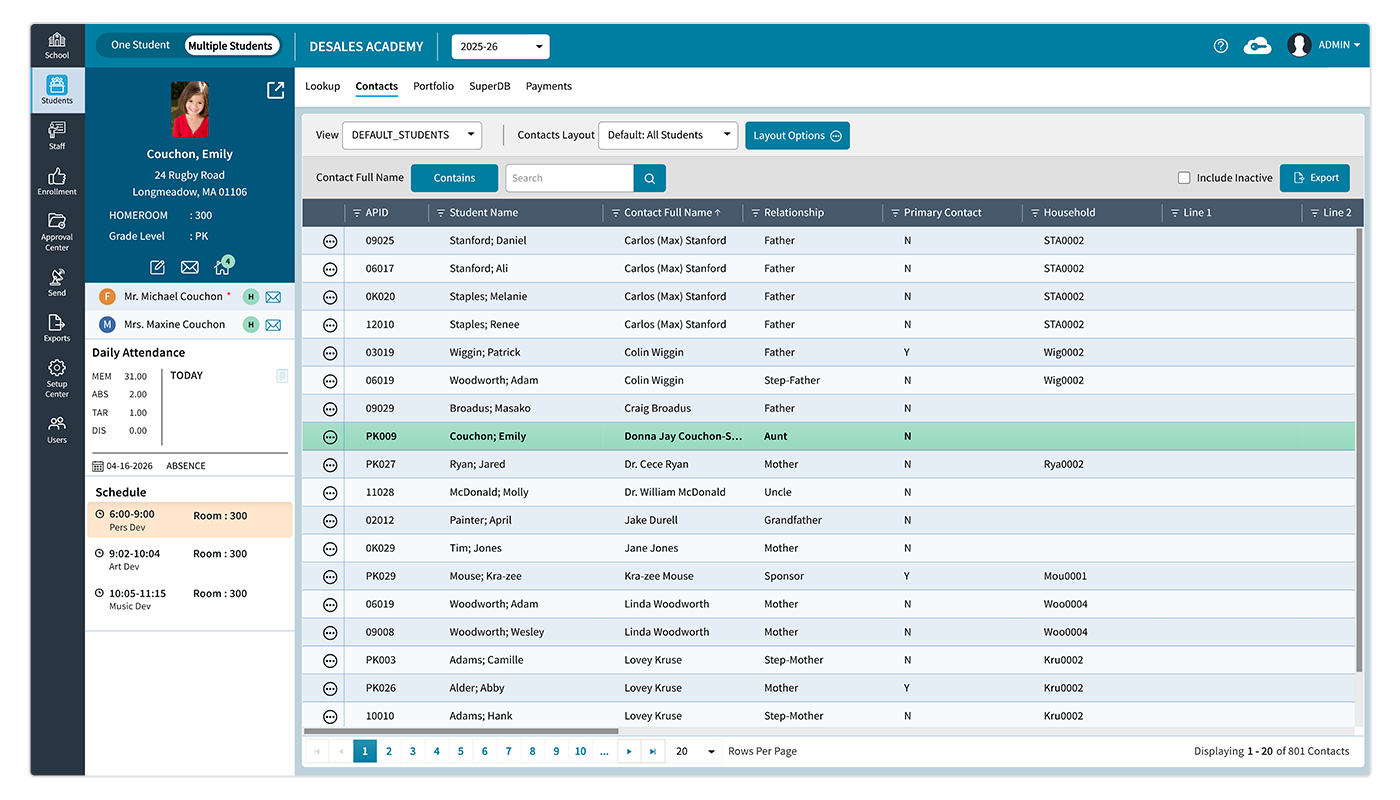Select the 10:05-11:15 Music Dev schedule entry
Image resolution: width=1400 pixels, height=800 pixels.
190,599
